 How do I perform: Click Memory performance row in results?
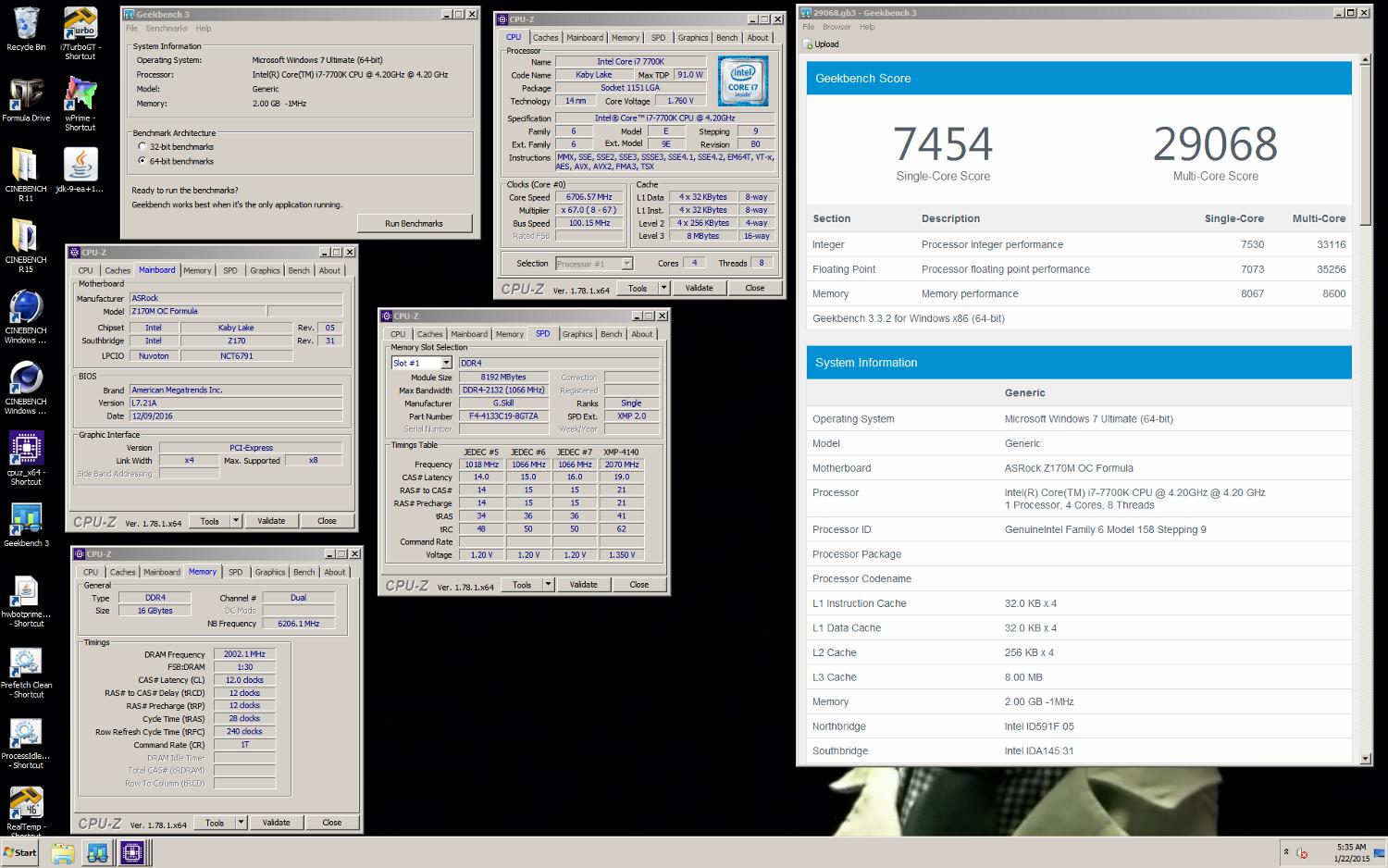point(1079,293)
